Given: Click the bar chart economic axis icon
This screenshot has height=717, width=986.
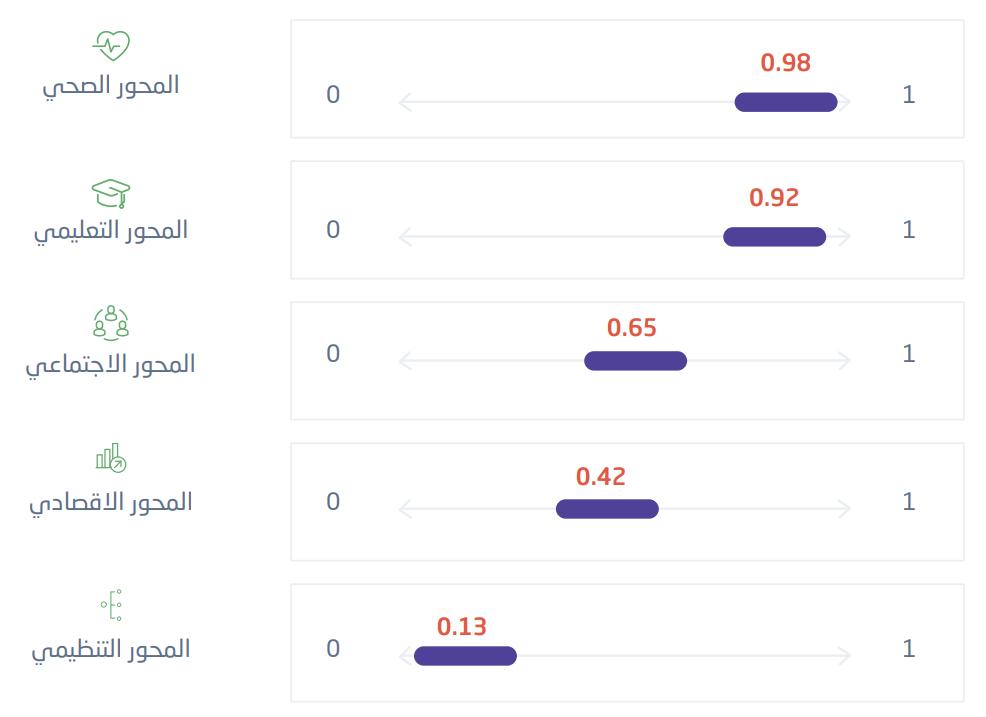Looking at the screenshot, I should pos(111,458).
